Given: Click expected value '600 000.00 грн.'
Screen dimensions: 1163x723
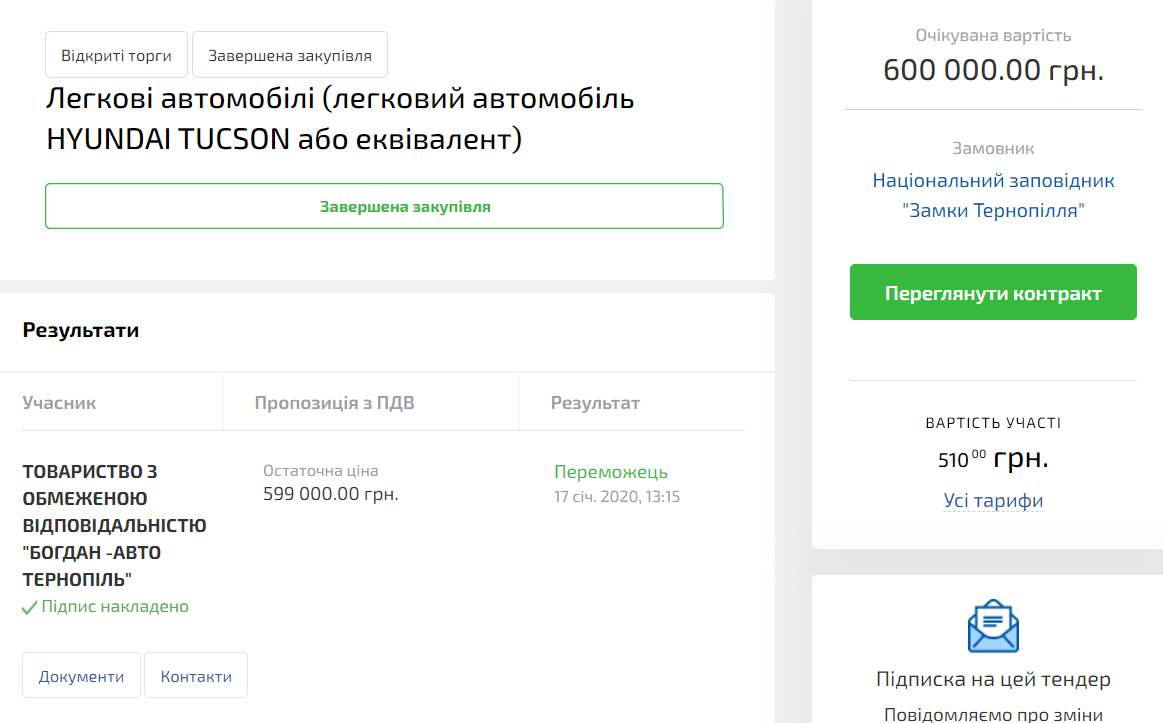Looking at the screenshot, I should (x=992, y=70).
